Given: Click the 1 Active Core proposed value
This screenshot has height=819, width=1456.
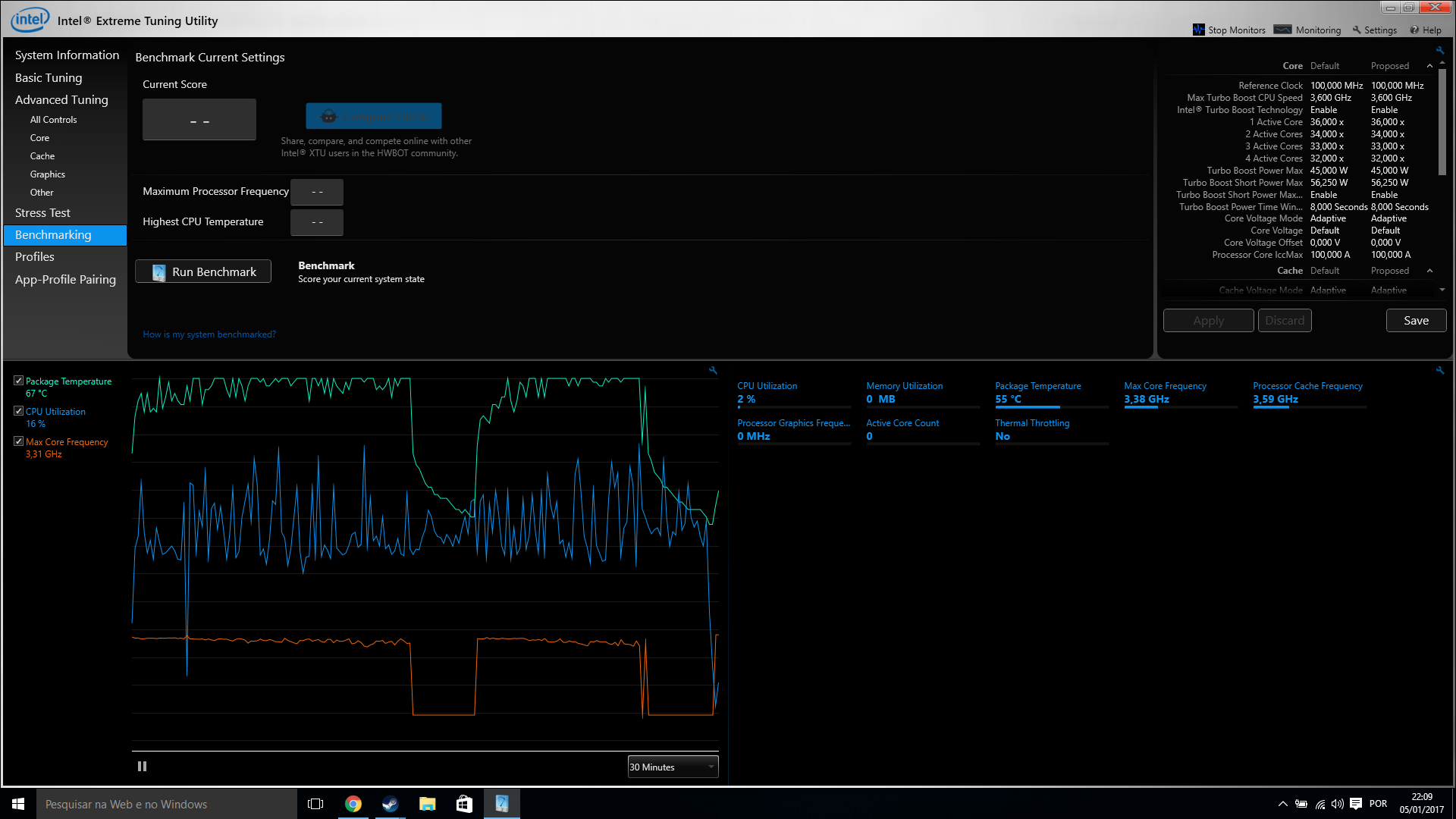Looking at the screenshot, I should point(1387,122).
